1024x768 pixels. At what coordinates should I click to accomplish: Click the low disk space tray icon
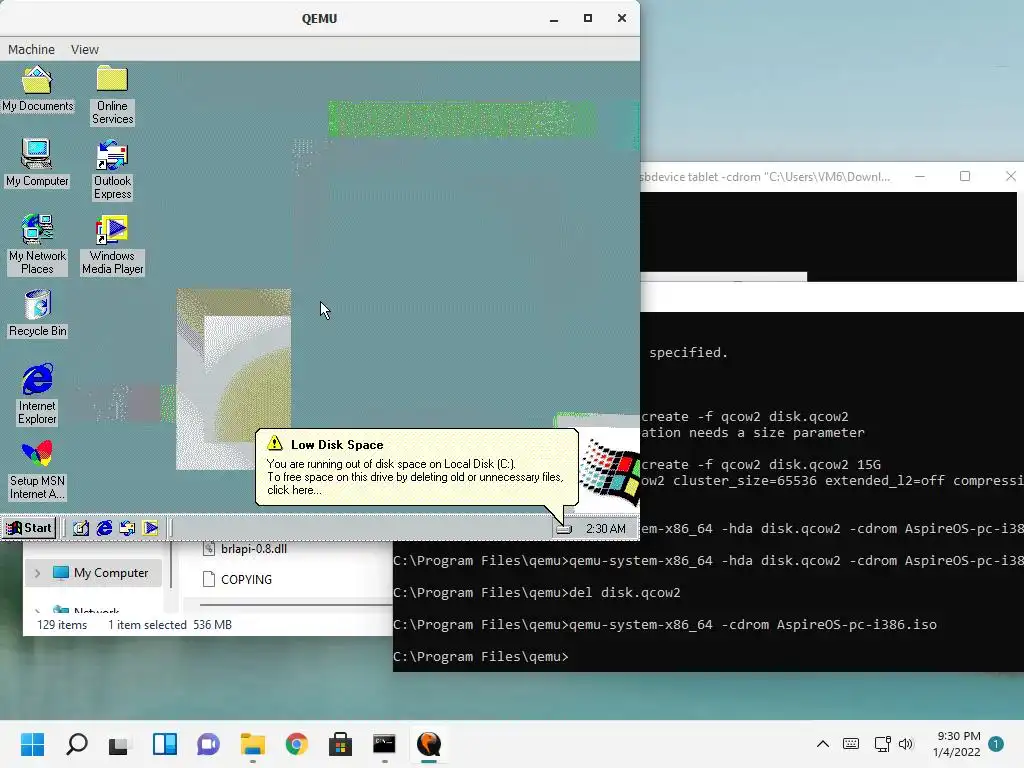[x=564, y=528]
